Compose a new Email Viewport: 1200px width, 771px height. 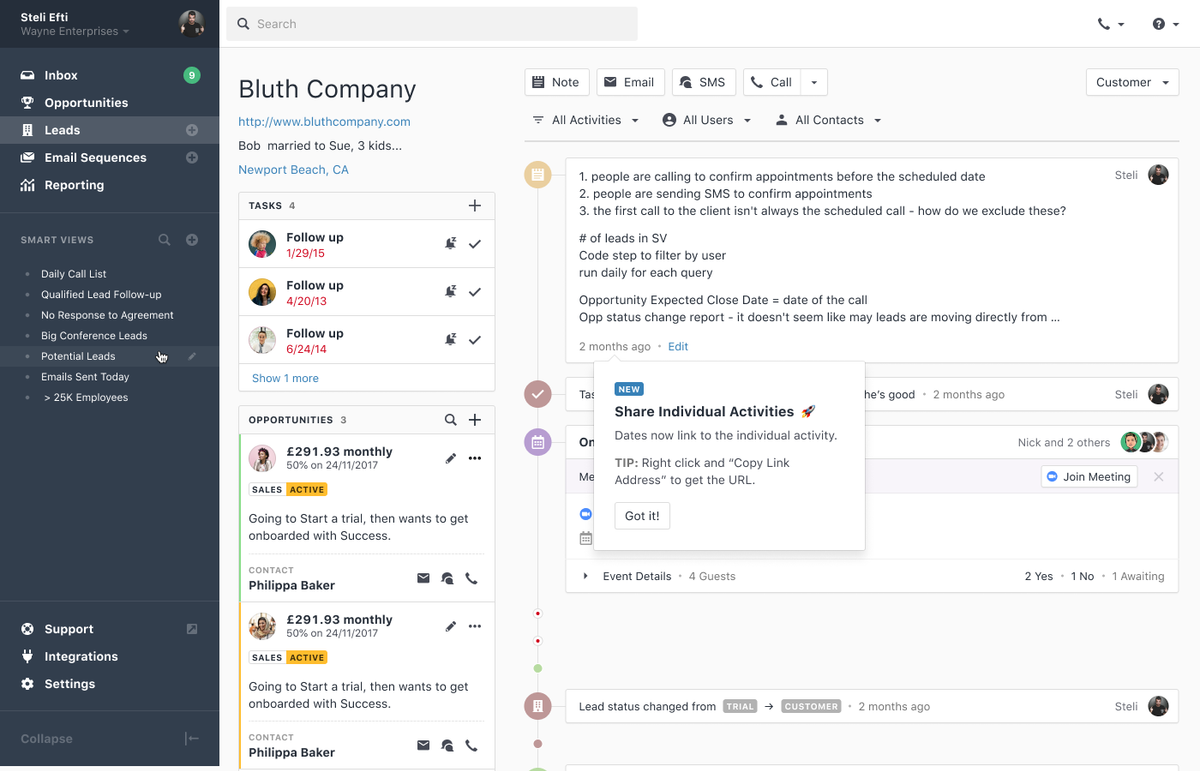click(x=630, y=82)
